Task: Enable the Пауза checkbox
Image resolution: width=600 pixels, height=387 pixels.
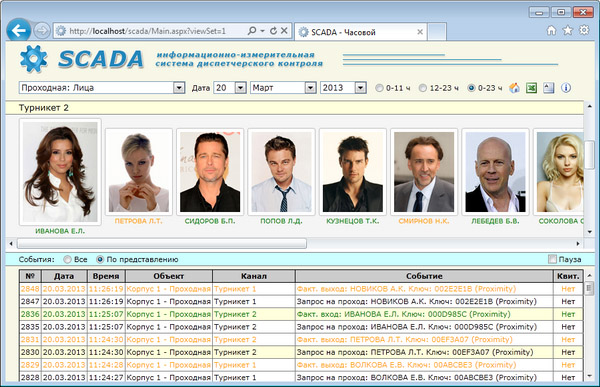Action: click(552, 259)
